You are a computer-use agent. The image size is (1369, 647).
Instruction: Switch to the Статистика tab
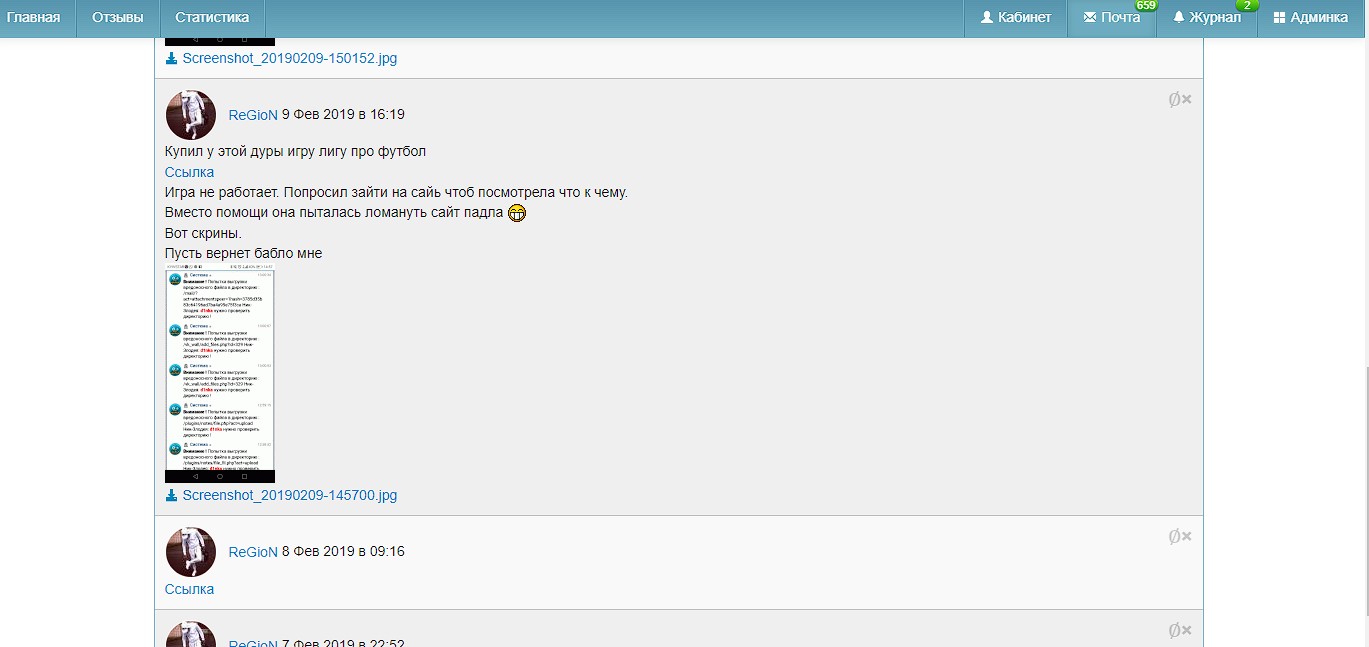(211, 17)
